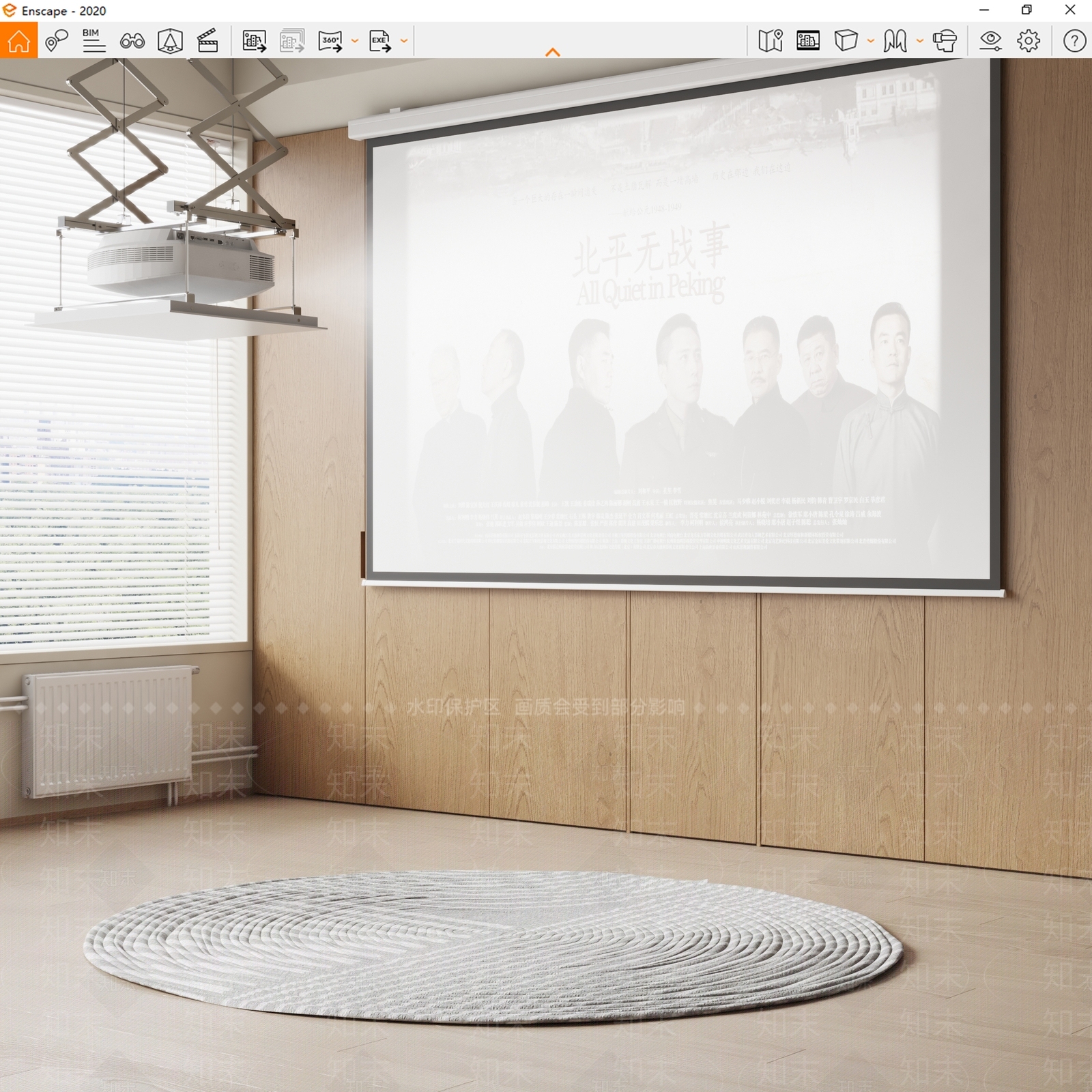The image size is (1092, 1092).
Task: Expand the book library dropdown arrow
Action: [x=919, y=41]
